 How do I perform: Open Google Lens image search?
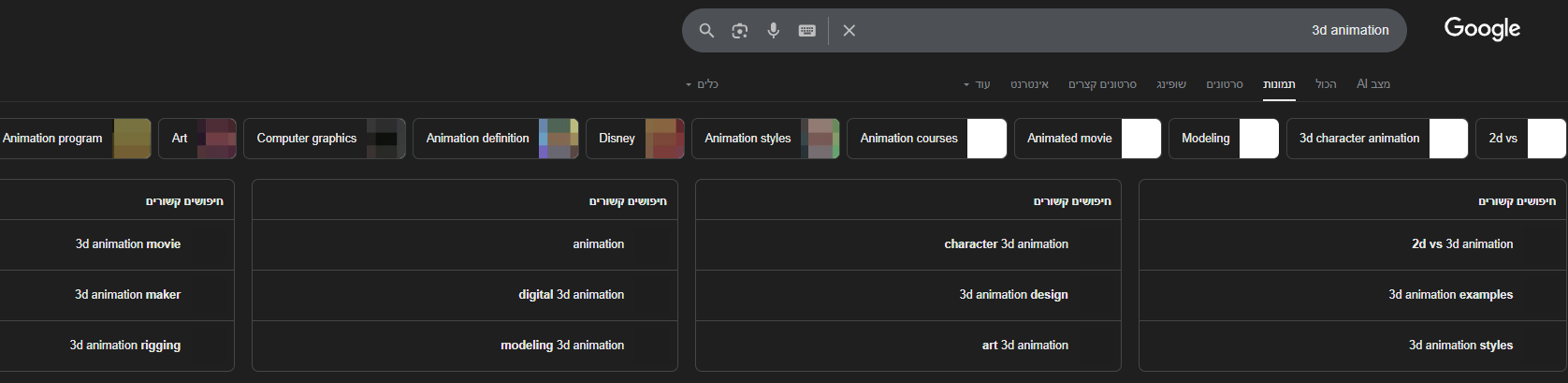[740, 31]
